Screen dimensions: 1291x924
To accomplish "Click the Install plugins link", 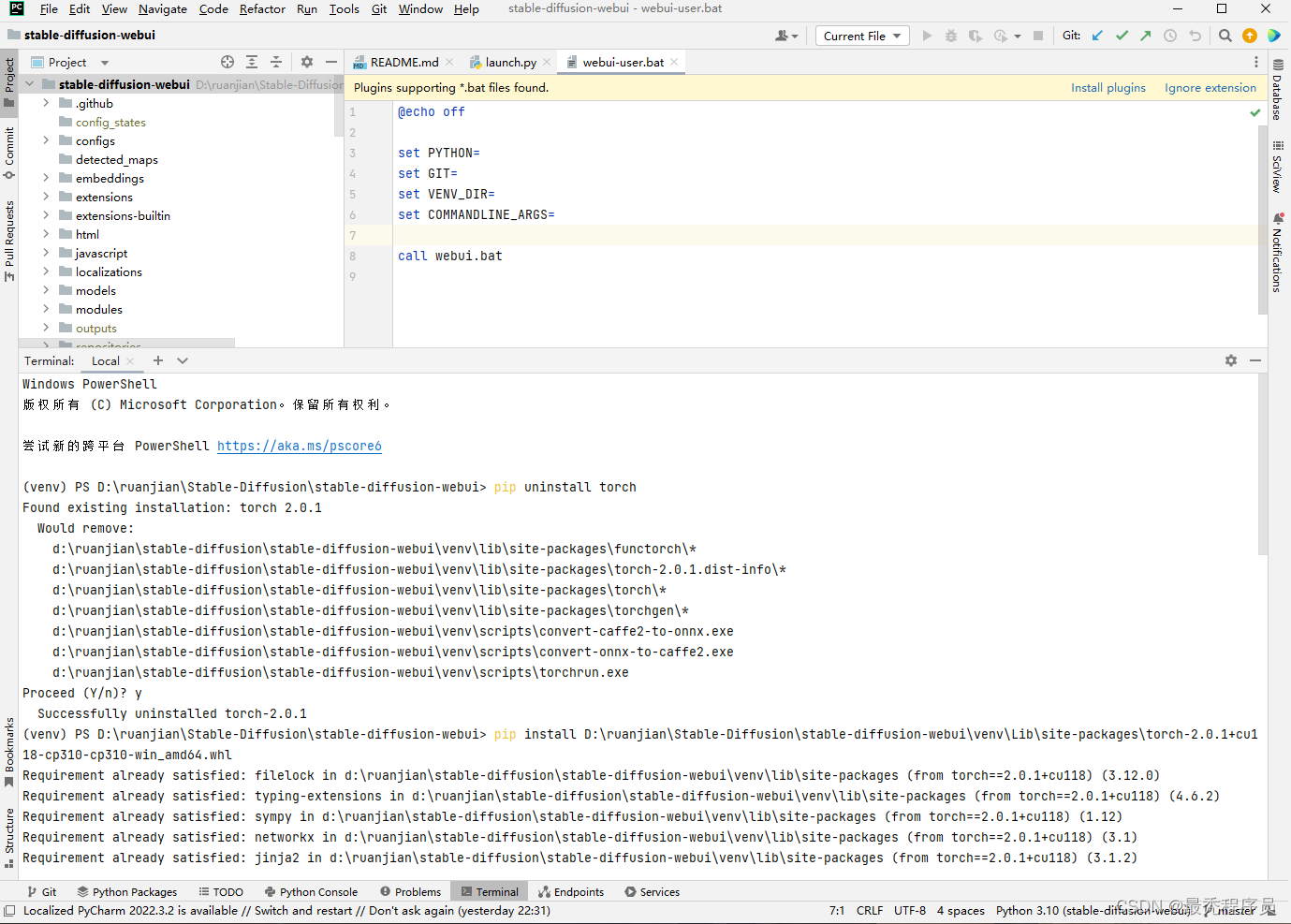I will tap(1108, 87).
